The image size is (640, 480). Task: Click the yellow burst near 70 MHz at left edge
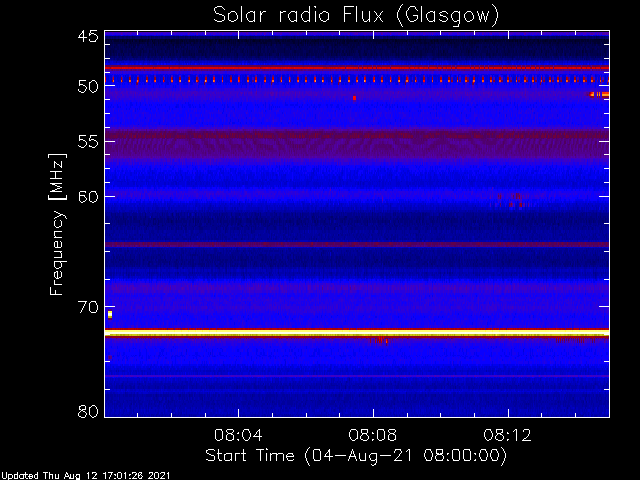[x=110, y=314]
